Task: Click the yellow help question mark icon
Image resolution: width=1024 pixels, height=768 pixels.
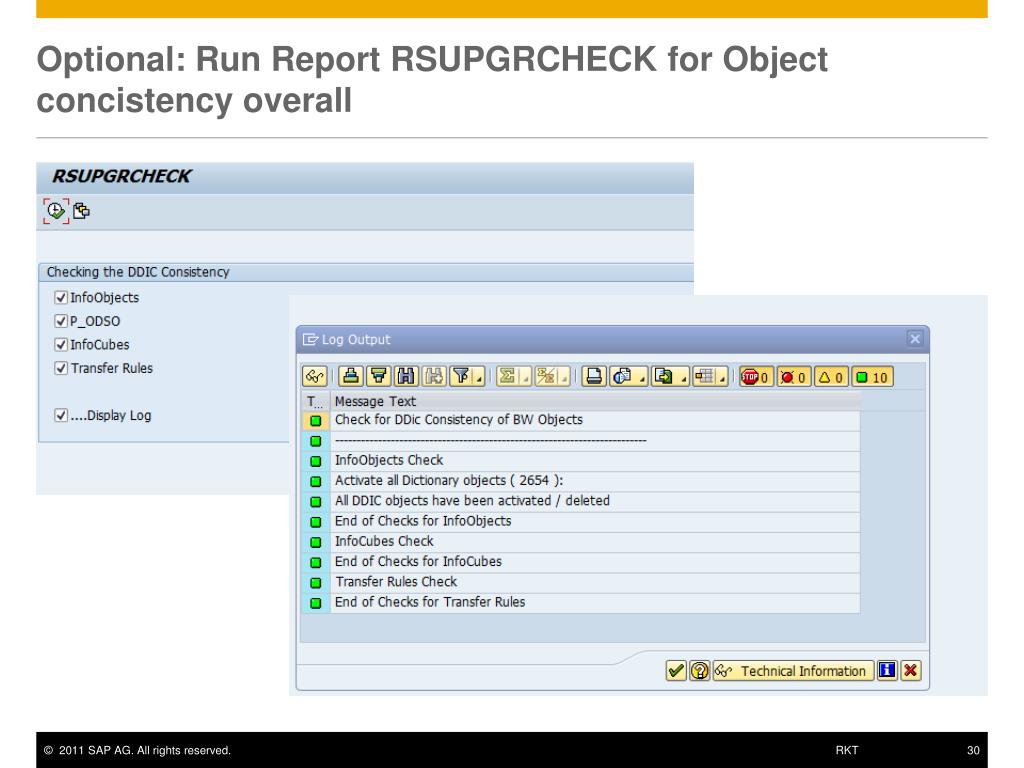Action: click(x=699, y=671)
